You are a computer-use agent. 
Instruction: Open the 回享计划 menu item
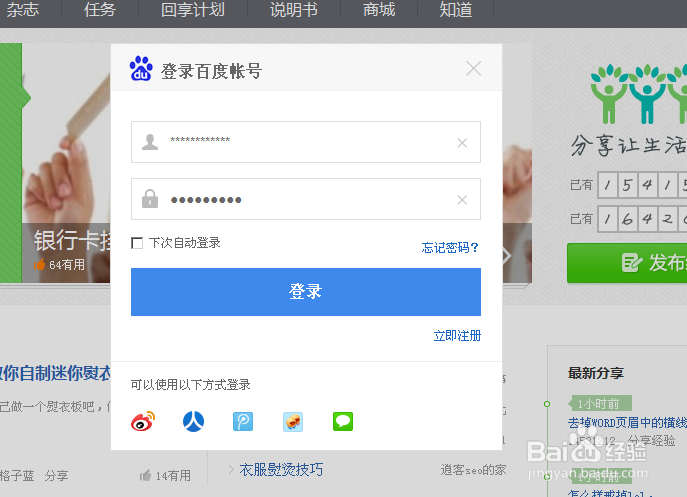tap(193, 10)
